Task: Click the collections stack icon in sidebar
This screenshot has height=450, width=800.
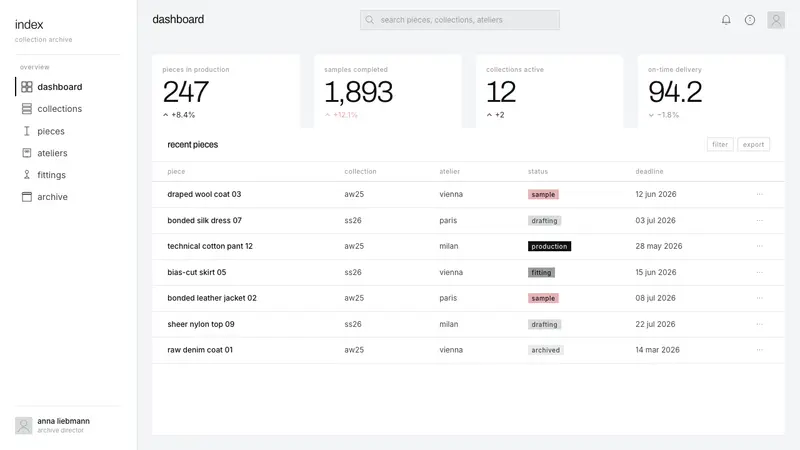Action: (x=27, y=109)
